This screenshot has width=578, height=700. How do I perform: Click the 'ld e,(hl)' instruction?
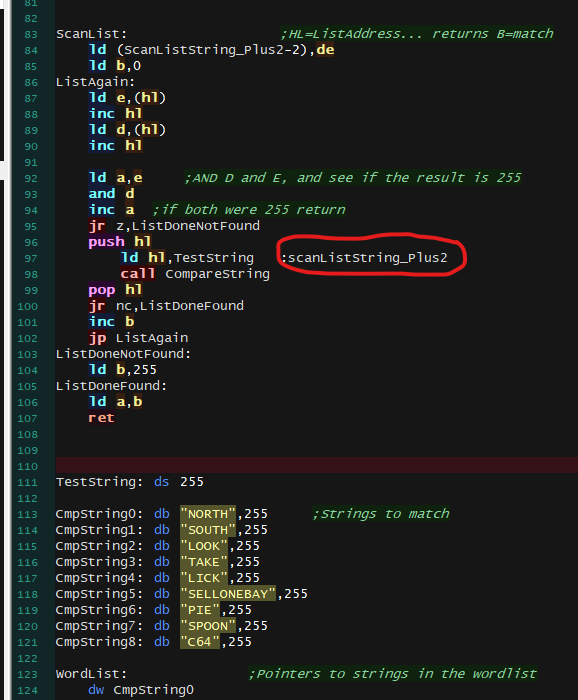coord(127,98)
